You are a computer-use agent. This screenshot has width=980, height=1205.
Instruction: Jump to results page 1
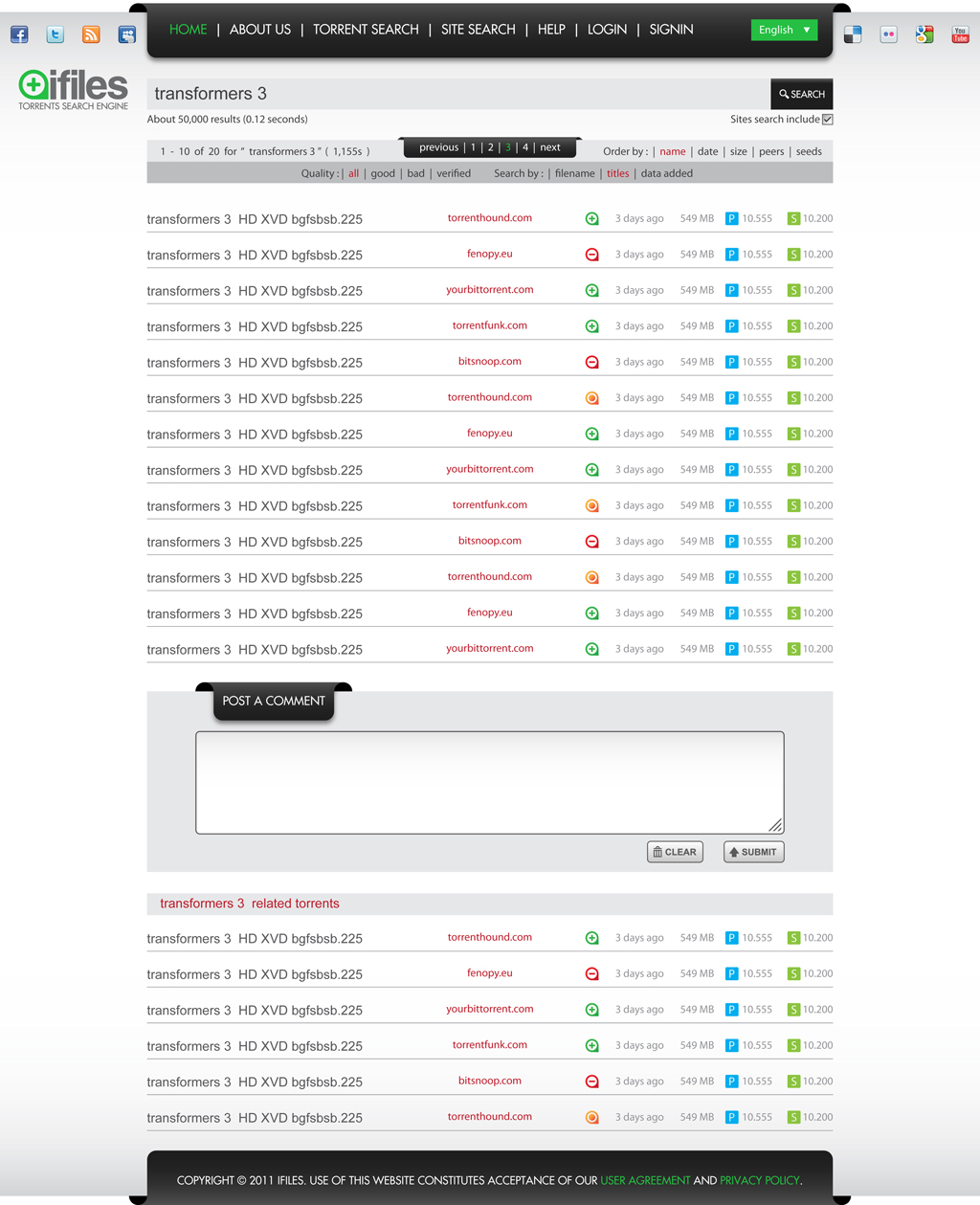tap(473, 147)
